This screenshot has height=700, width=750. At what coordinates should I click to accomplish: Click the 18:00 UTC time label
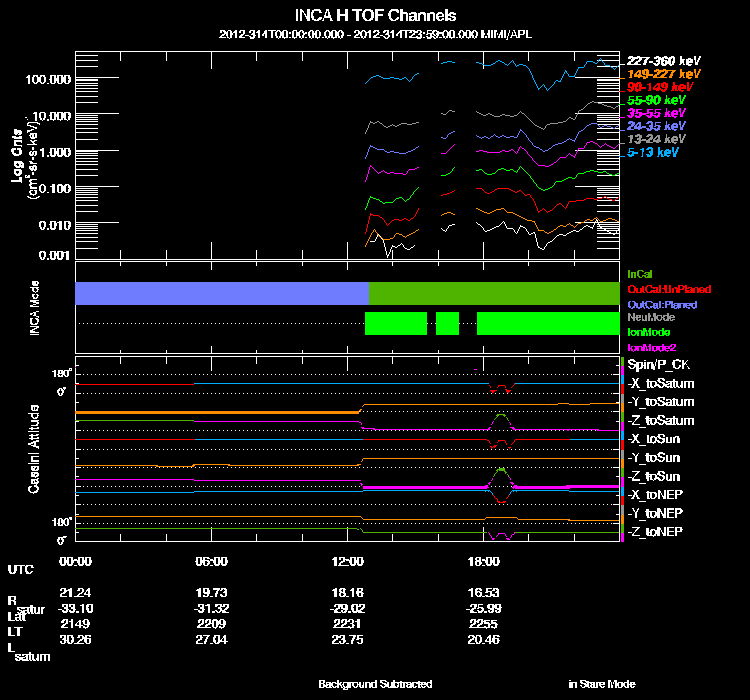484,561
